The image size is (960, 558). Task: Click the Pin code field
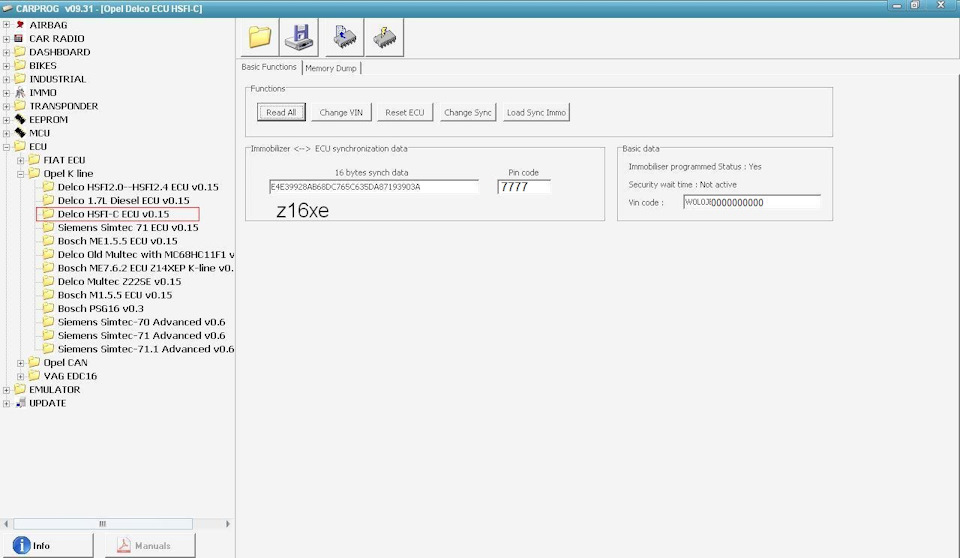[x=524, y=187]
